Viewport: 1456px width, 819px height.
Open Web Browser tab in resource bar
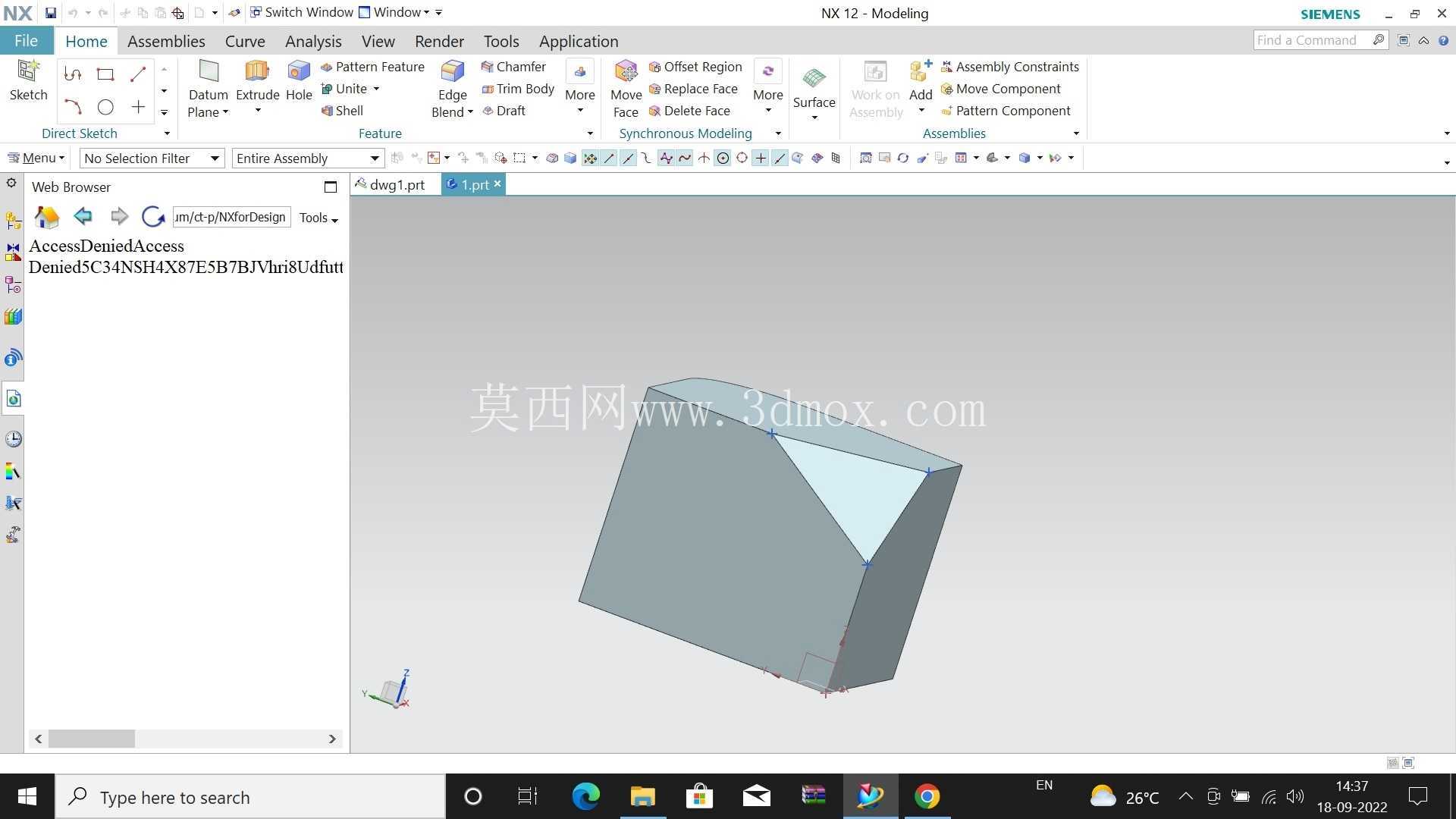13,399
